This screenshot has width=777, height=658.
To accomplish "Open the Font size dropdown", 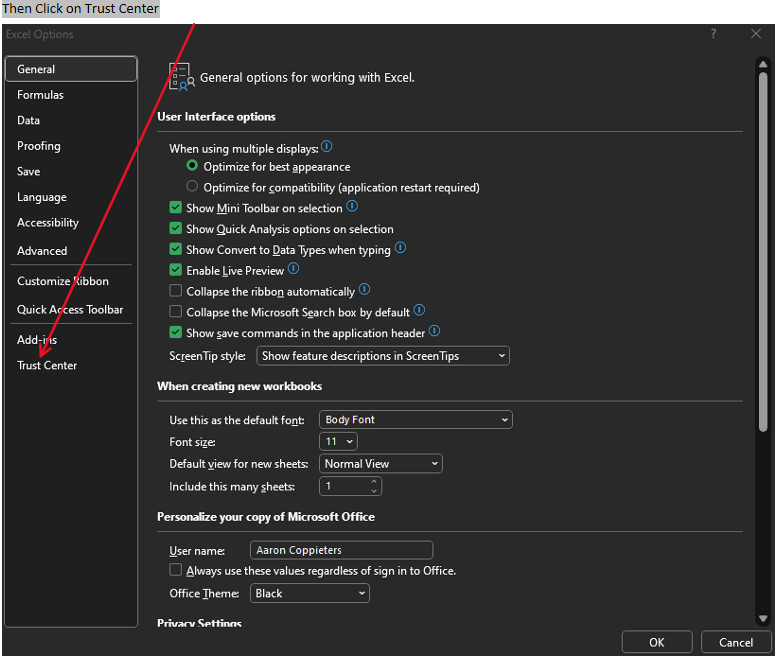I will tap(338, 441).
